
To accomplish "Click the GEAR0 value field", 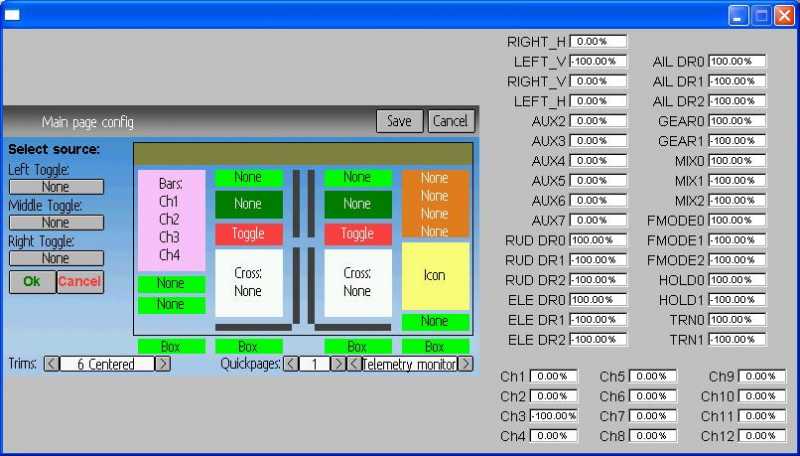I will (x=737, y=121).
